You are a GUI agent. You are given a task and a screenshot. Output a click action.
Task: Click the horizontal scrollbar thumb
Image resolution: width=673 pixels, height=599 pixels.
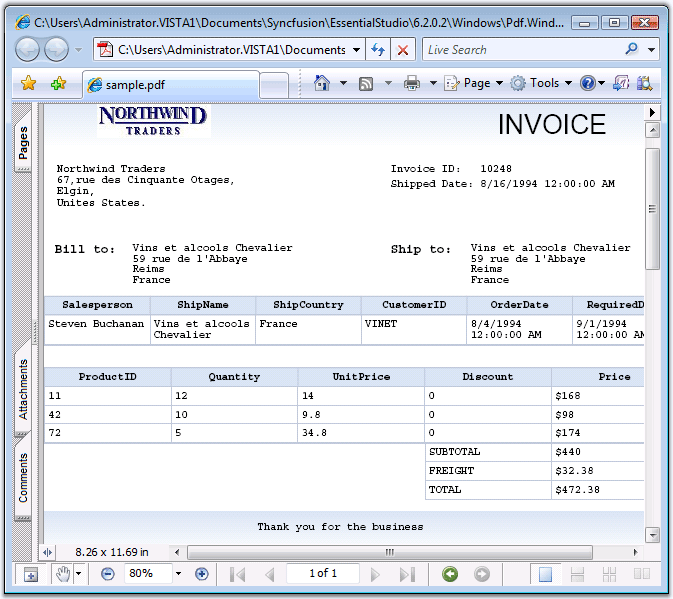pos(390,552)
